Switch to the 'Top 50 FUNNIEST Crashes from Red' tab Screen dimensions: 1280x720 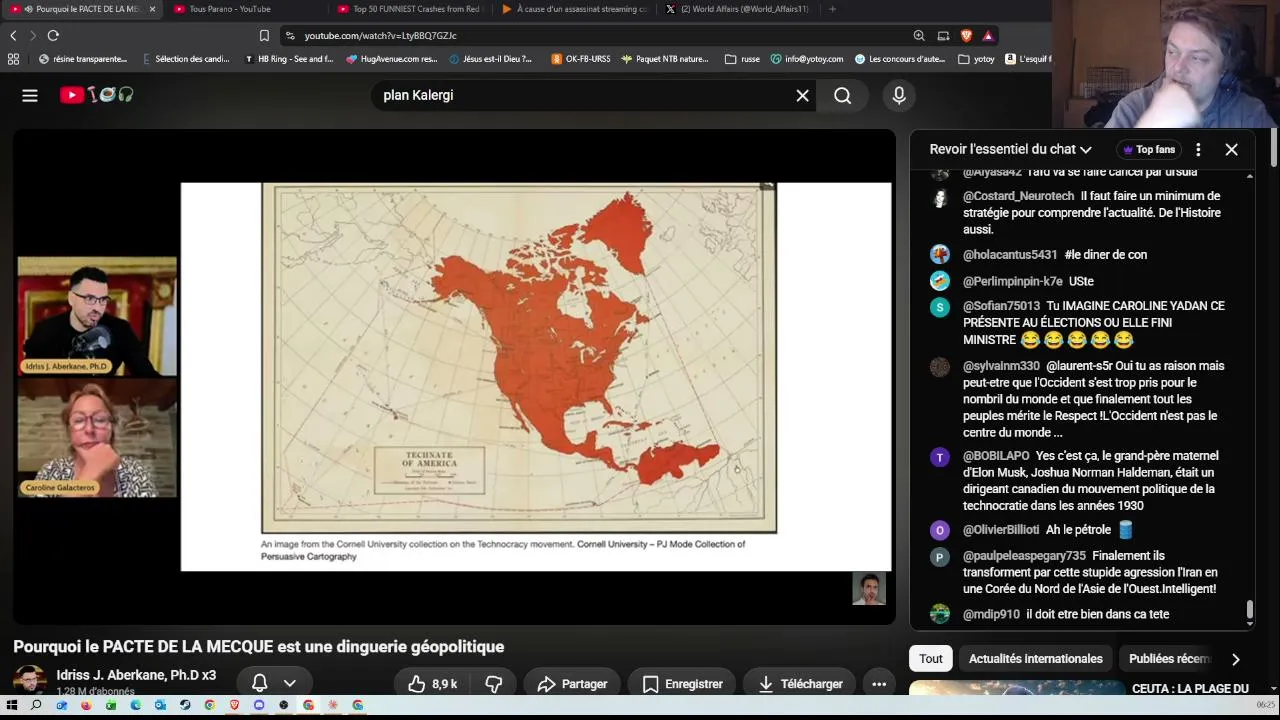coord(410,9)
